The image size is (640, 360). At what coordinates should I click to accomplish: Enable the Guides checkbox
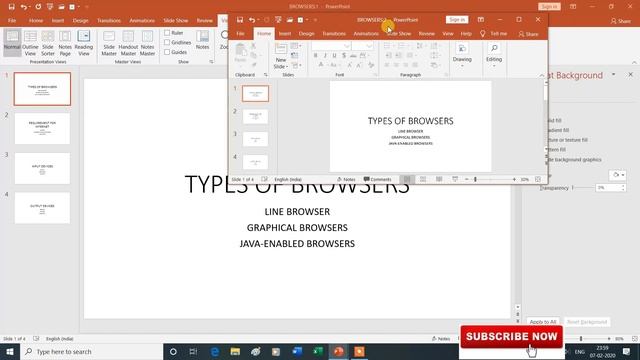pos(167,52)
